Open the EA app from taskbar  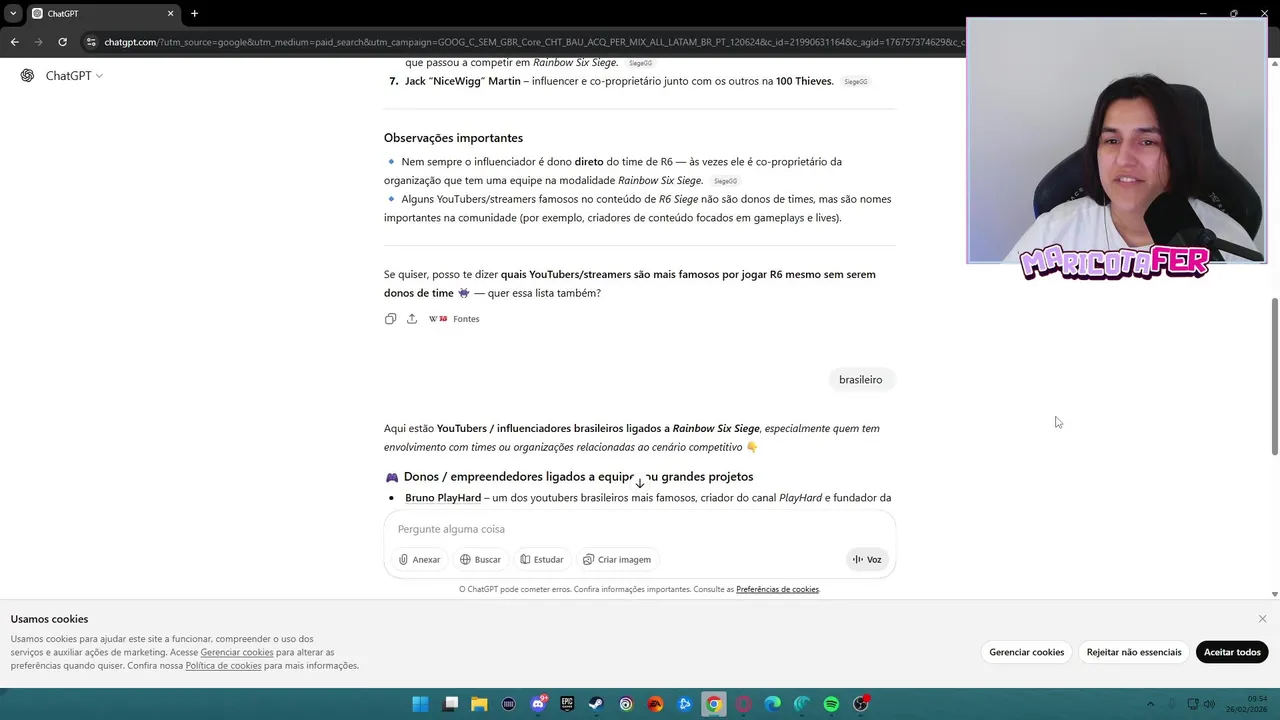click(655, 704)
